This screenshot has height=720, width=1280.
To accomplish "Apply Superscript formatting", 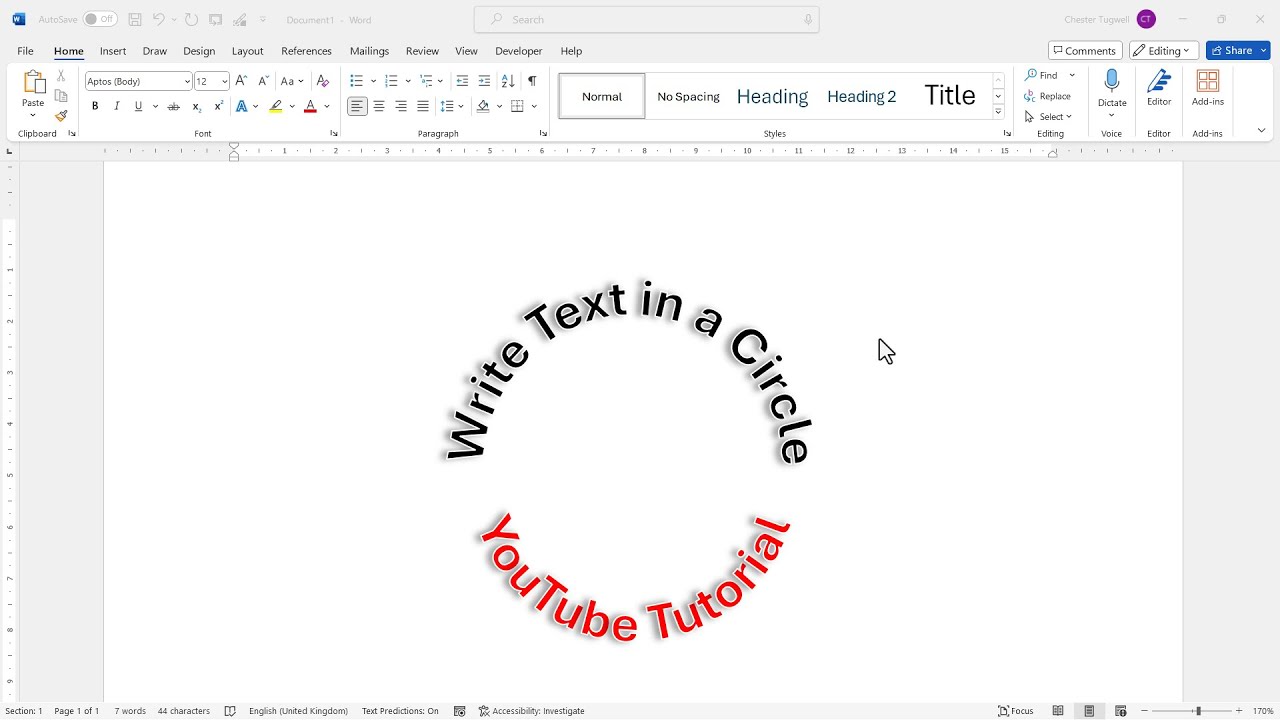I will pyautogui.click(x=218, y=106).
